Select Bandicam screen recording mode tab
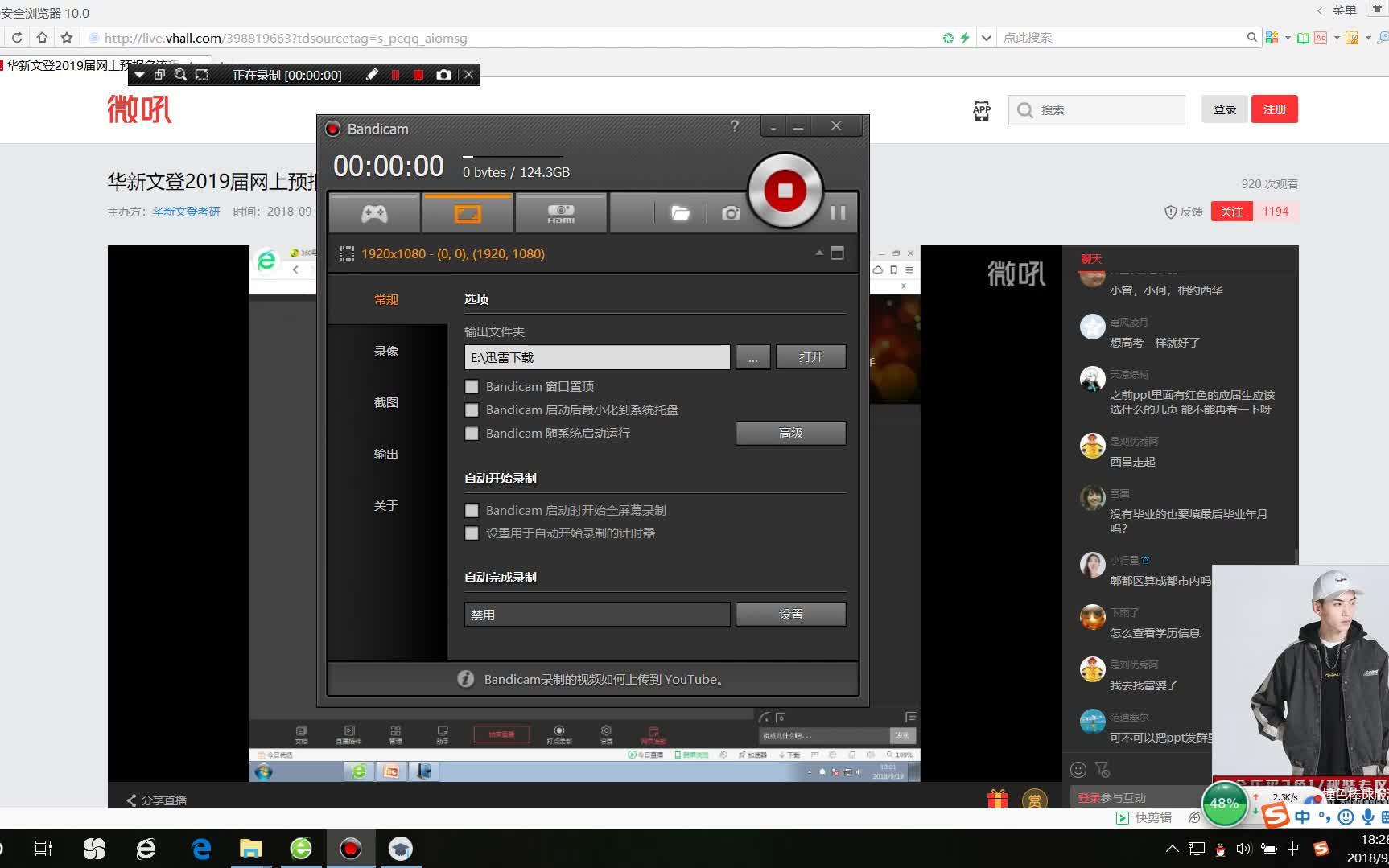The image size is (1389, 868). point(468,213)
